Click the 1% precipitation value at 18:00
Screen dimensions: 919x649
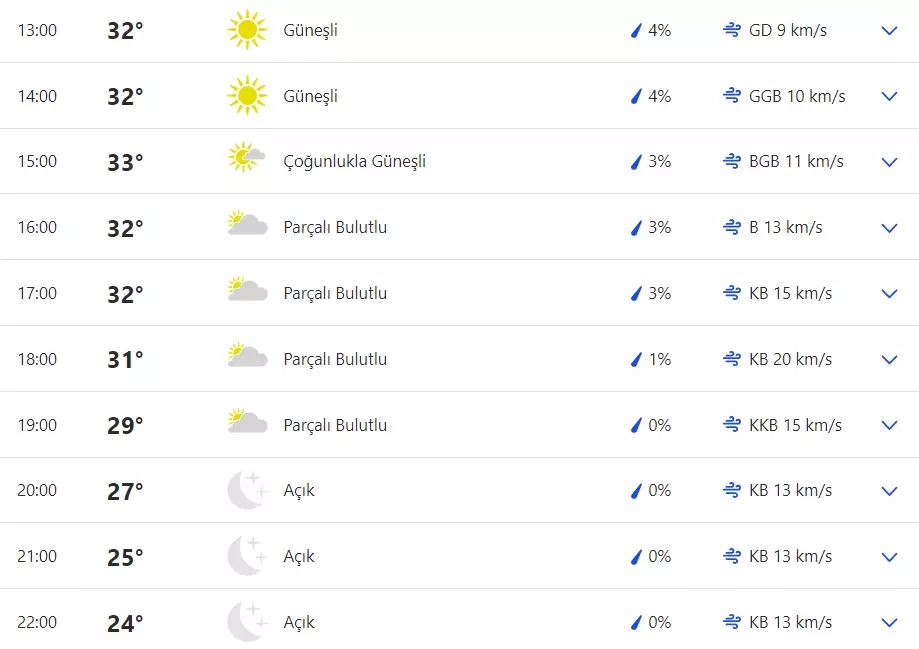point(659,359)
